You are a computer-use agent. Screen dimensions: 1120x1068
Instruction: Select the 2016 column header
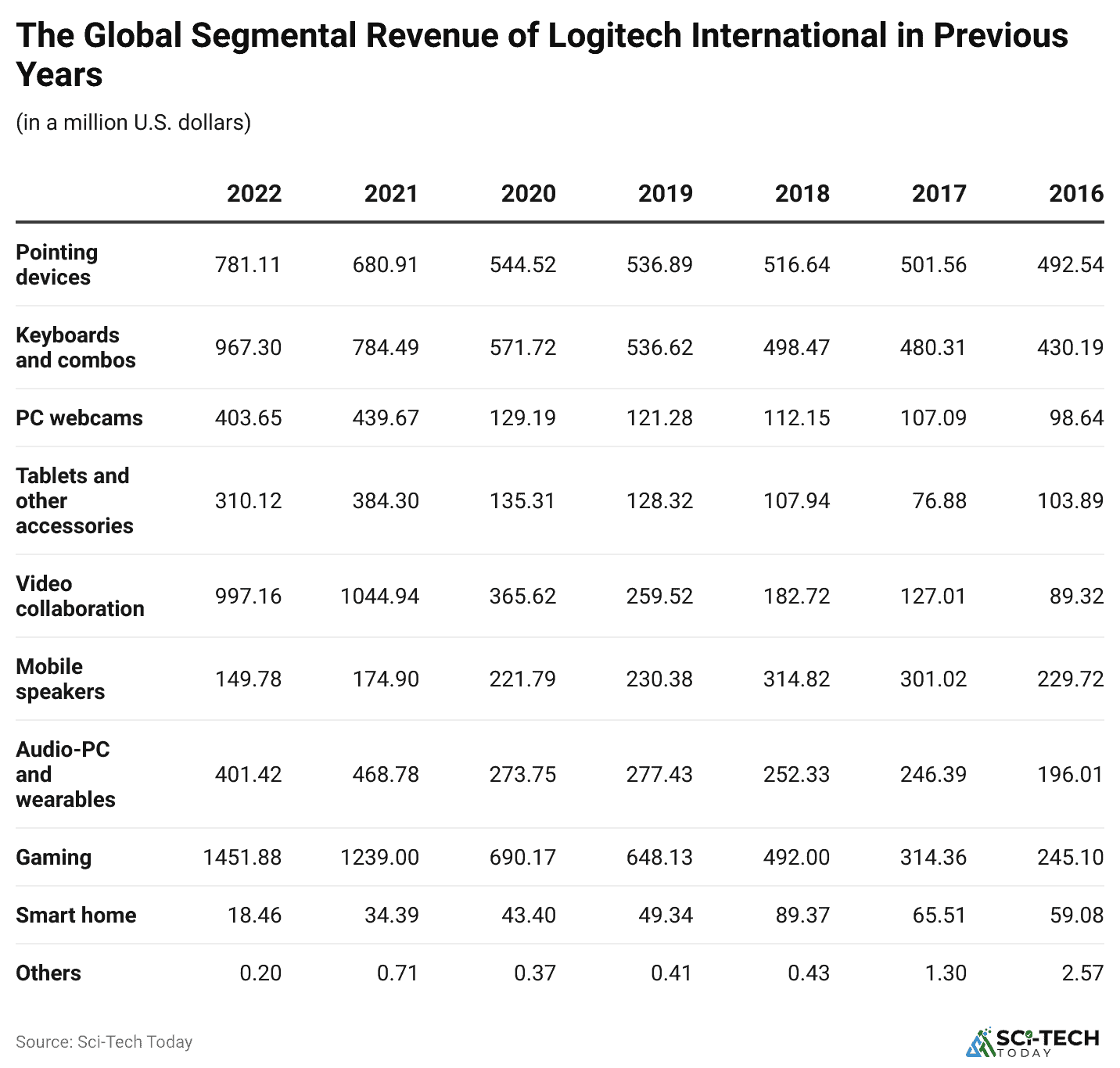1075,193
